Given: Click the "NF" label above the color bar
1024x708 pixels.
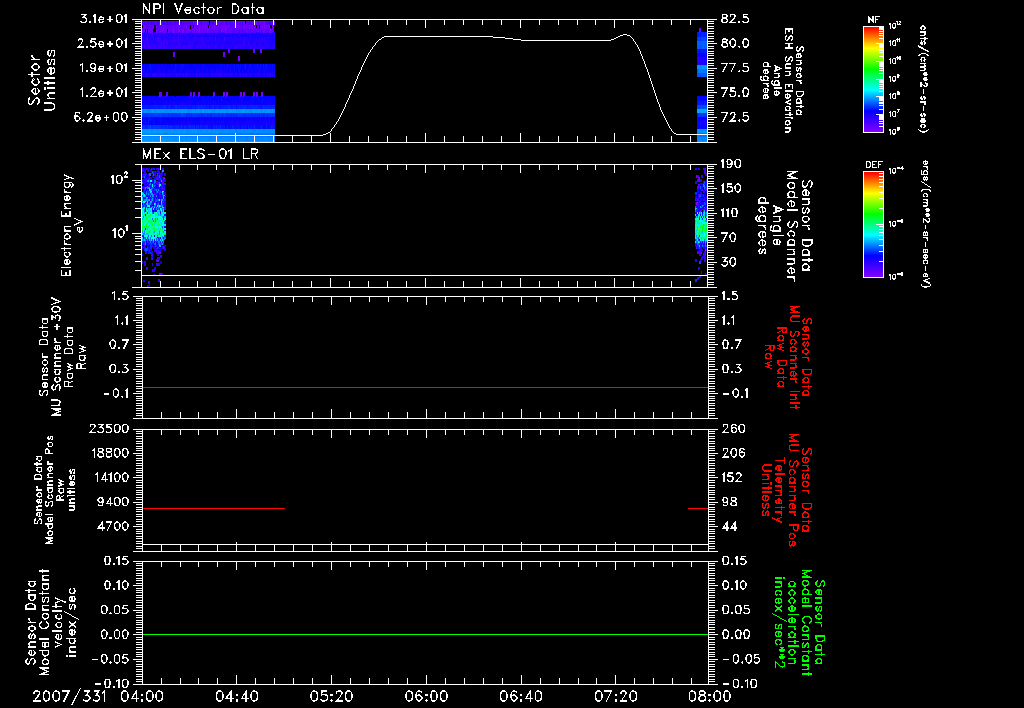Looking at the screenshot, I should click(x=873, y=20).
